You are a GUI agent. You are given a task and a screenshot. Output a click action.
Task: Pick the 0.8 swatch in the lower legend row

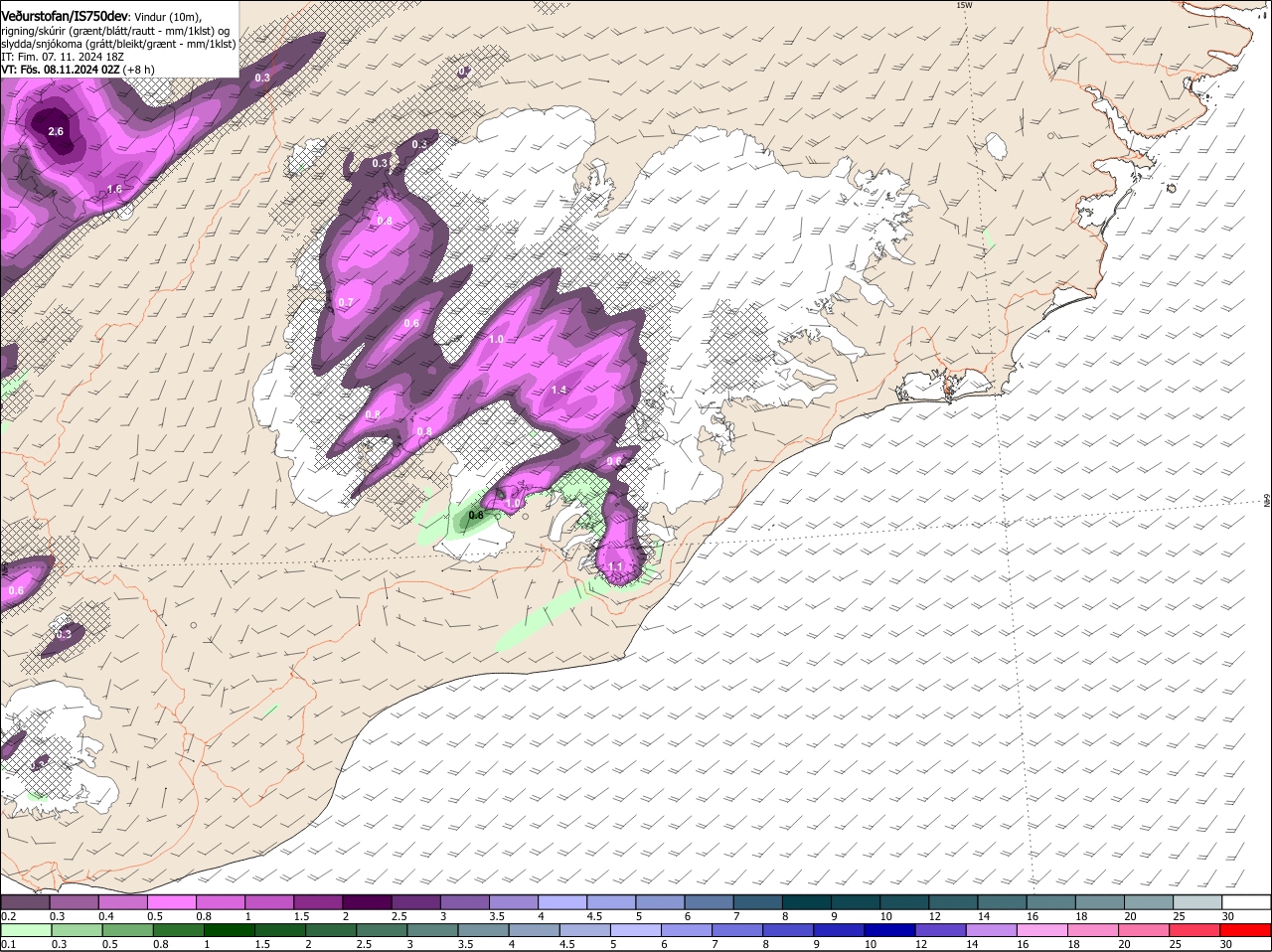[178, 930]
